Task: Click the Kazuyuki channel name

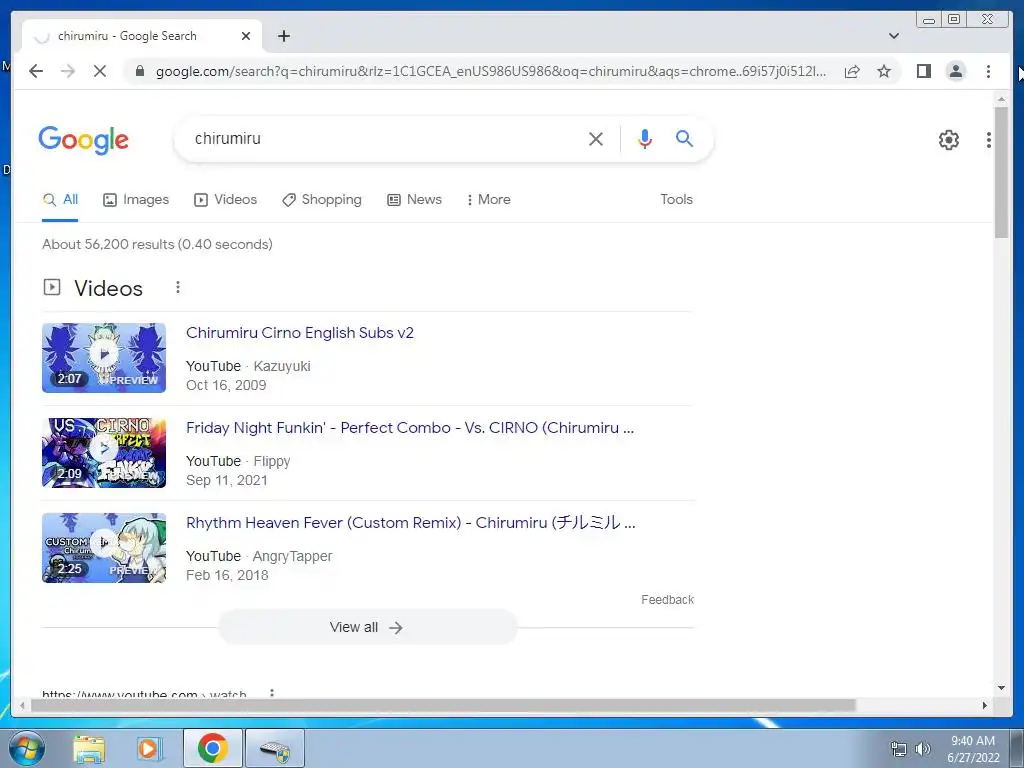Action: (282, 366)
